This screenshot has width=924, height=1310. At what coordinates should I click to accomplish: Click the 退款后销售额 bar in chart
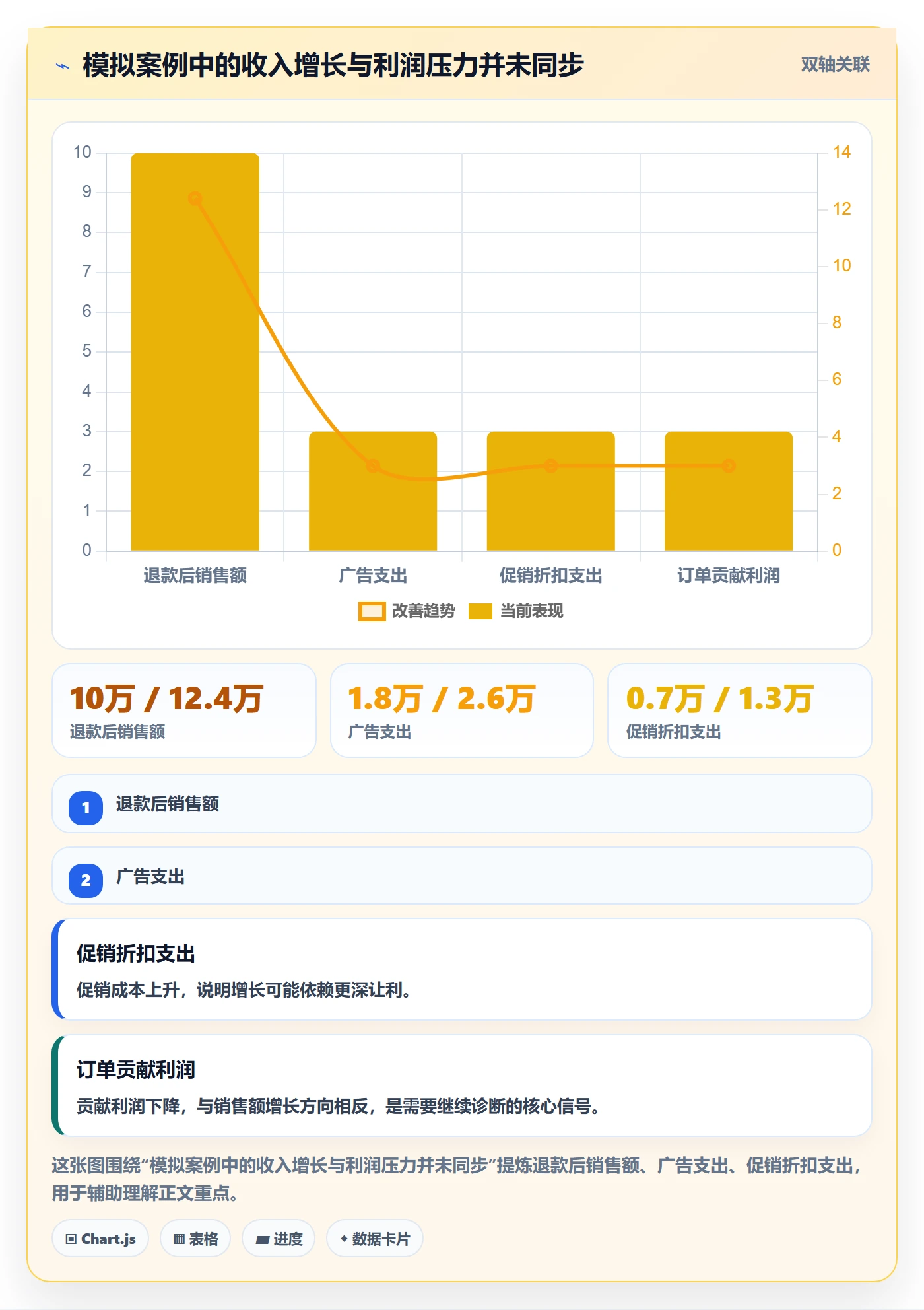click(195, 352)
